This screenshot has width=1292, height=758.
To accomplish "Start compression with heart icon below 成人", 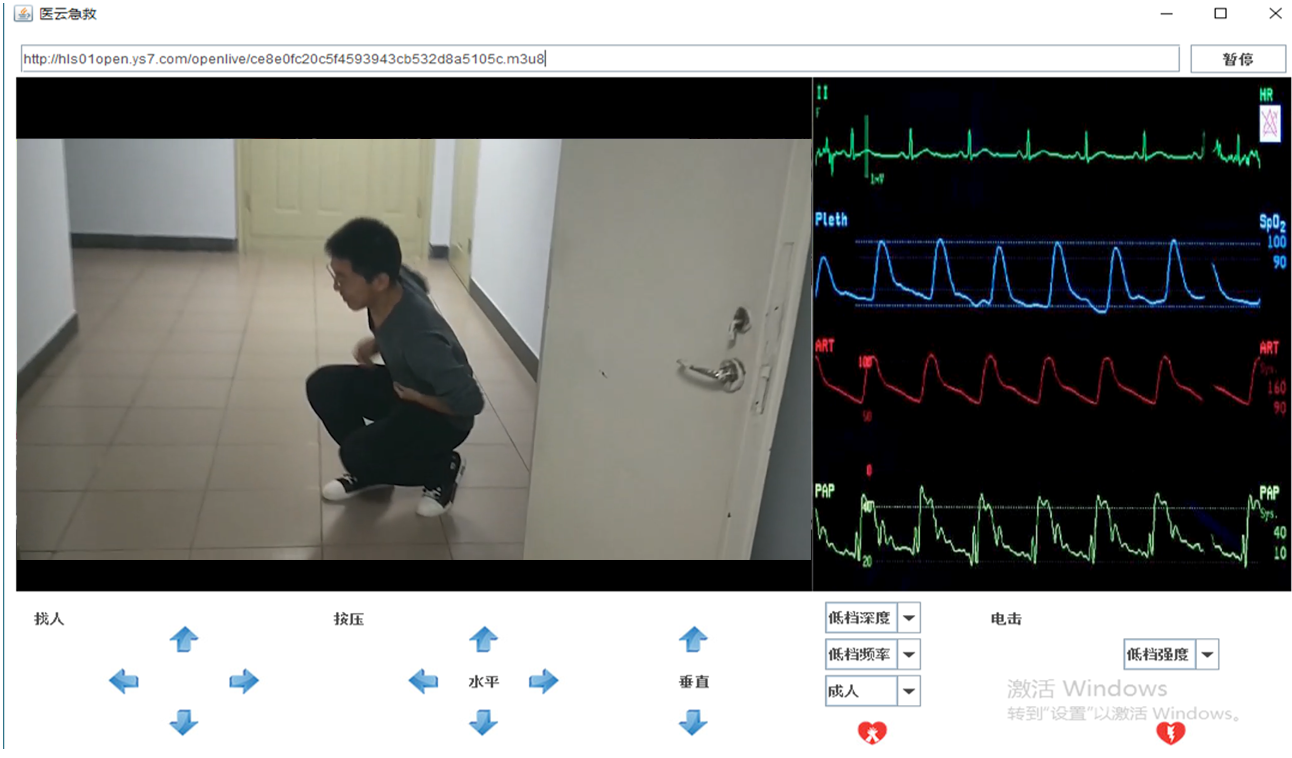I will tap(872, 733).
